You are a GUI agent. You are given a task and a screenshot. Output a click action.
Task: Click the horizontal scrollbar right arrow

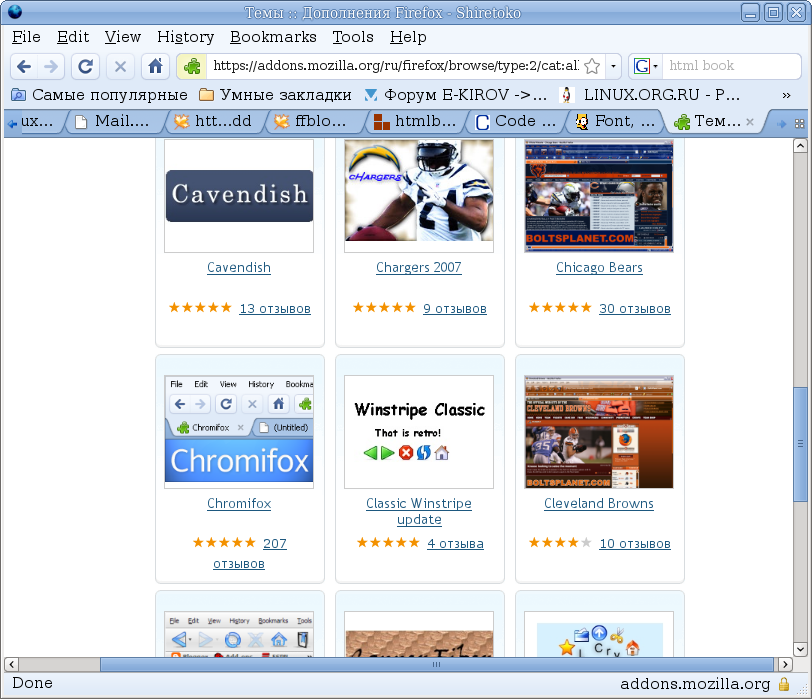coord(785,664)
